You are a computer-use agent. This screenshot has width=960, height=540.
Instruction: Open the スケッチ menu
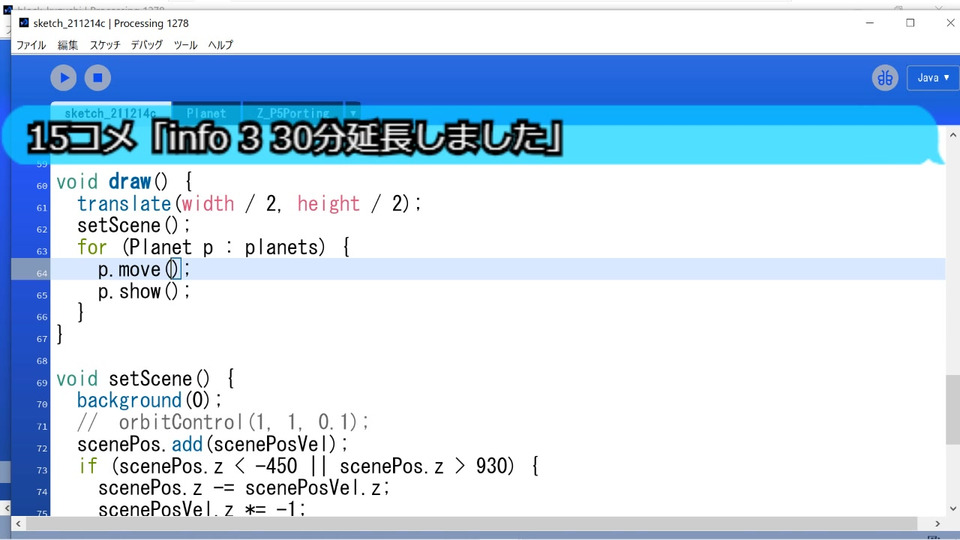105,45
